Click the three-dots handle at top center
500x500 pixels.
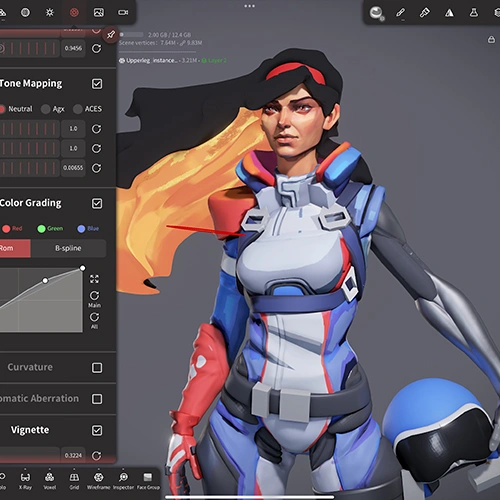pyautogui.click(x=250, y=6)
